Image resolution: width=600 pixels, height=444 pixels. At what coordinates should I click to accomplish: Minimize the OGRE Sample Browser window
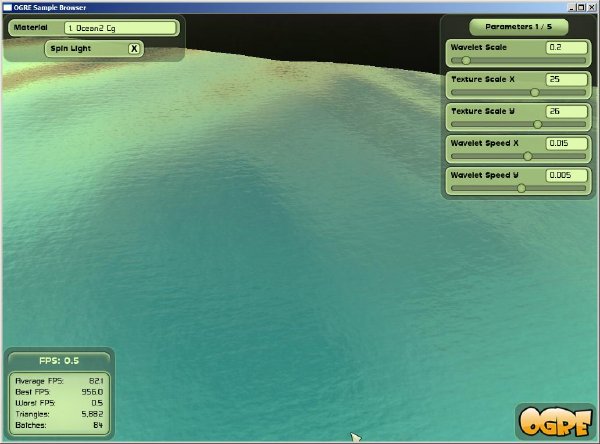[572, 7]
